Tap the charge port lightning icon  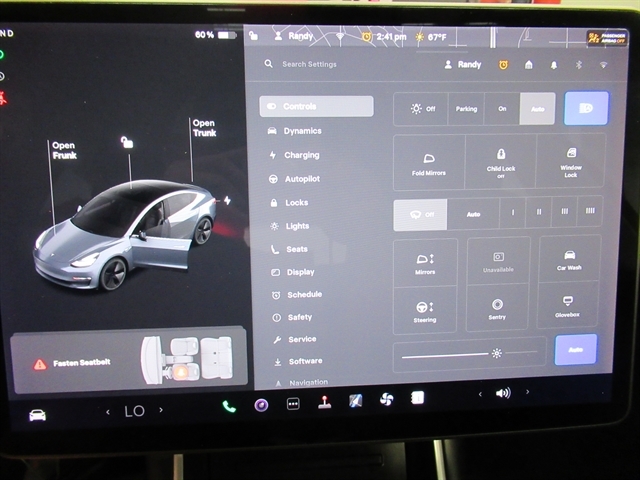click(227, 200)
